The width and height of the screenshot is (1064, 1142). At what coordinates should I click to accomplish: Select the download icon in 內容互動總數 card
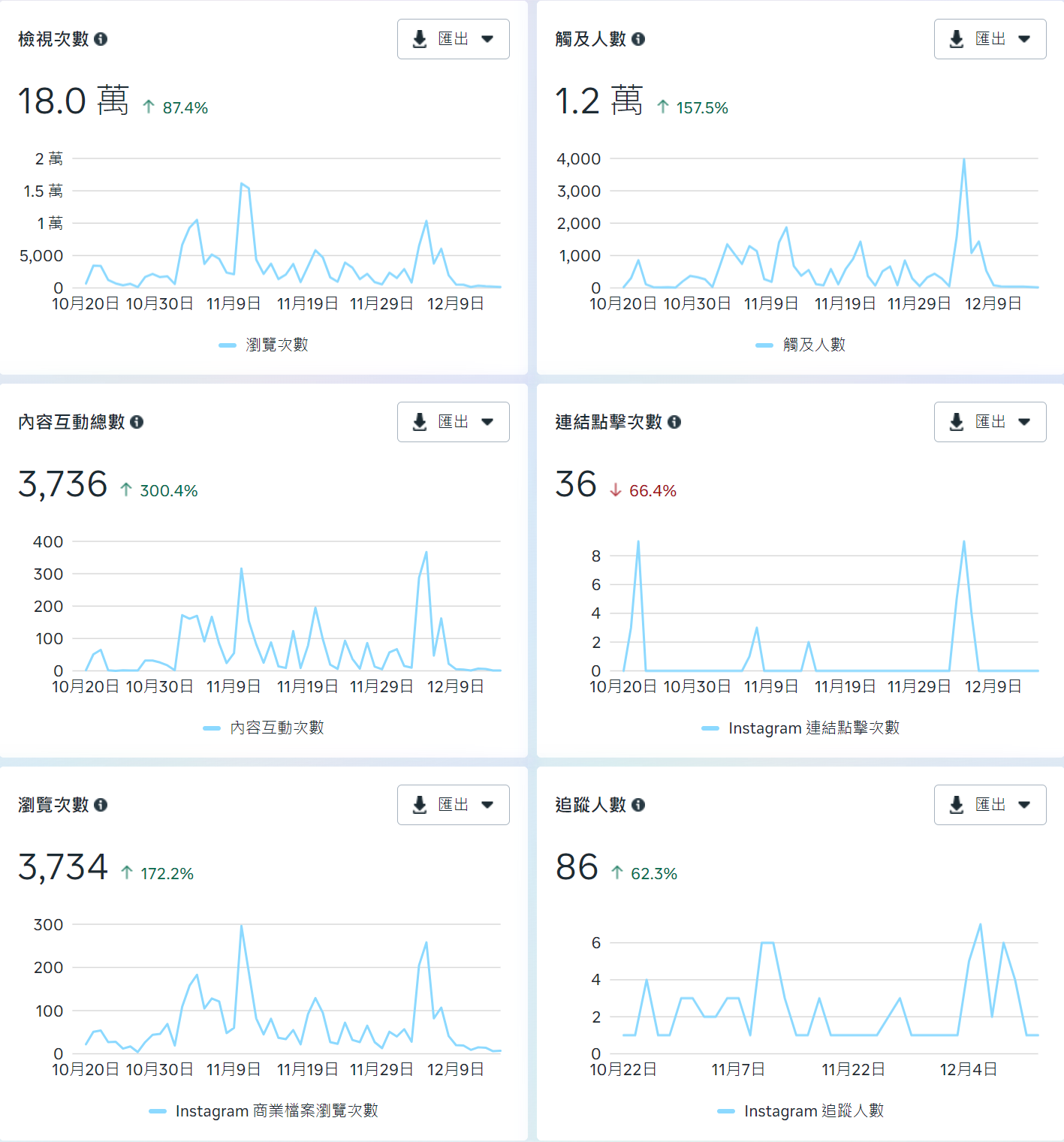pos(420,422)
